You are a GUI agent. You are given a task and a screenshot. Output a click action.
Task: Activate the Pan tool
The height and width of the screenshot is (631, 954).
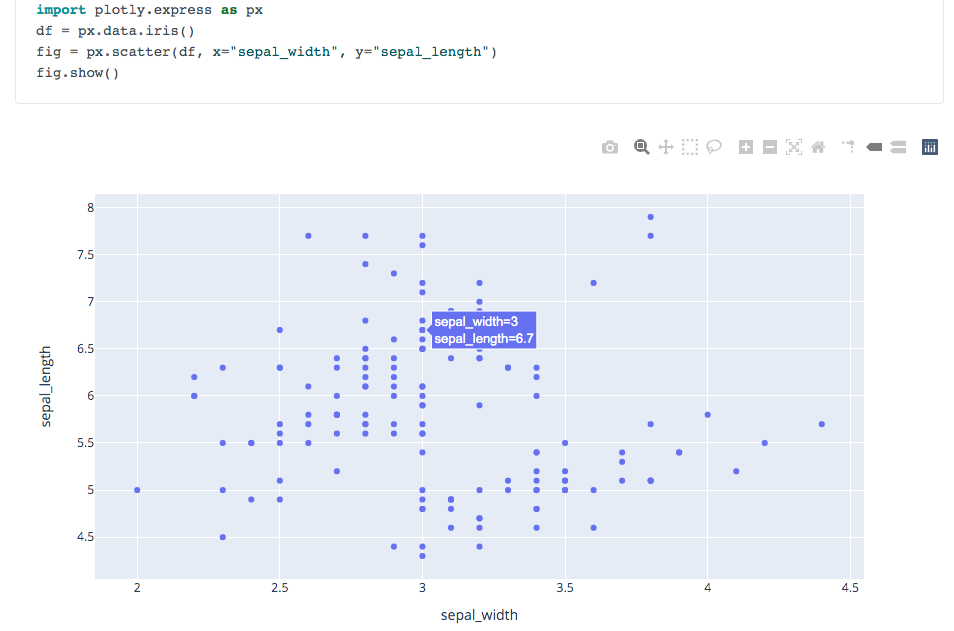coord(665,147)
